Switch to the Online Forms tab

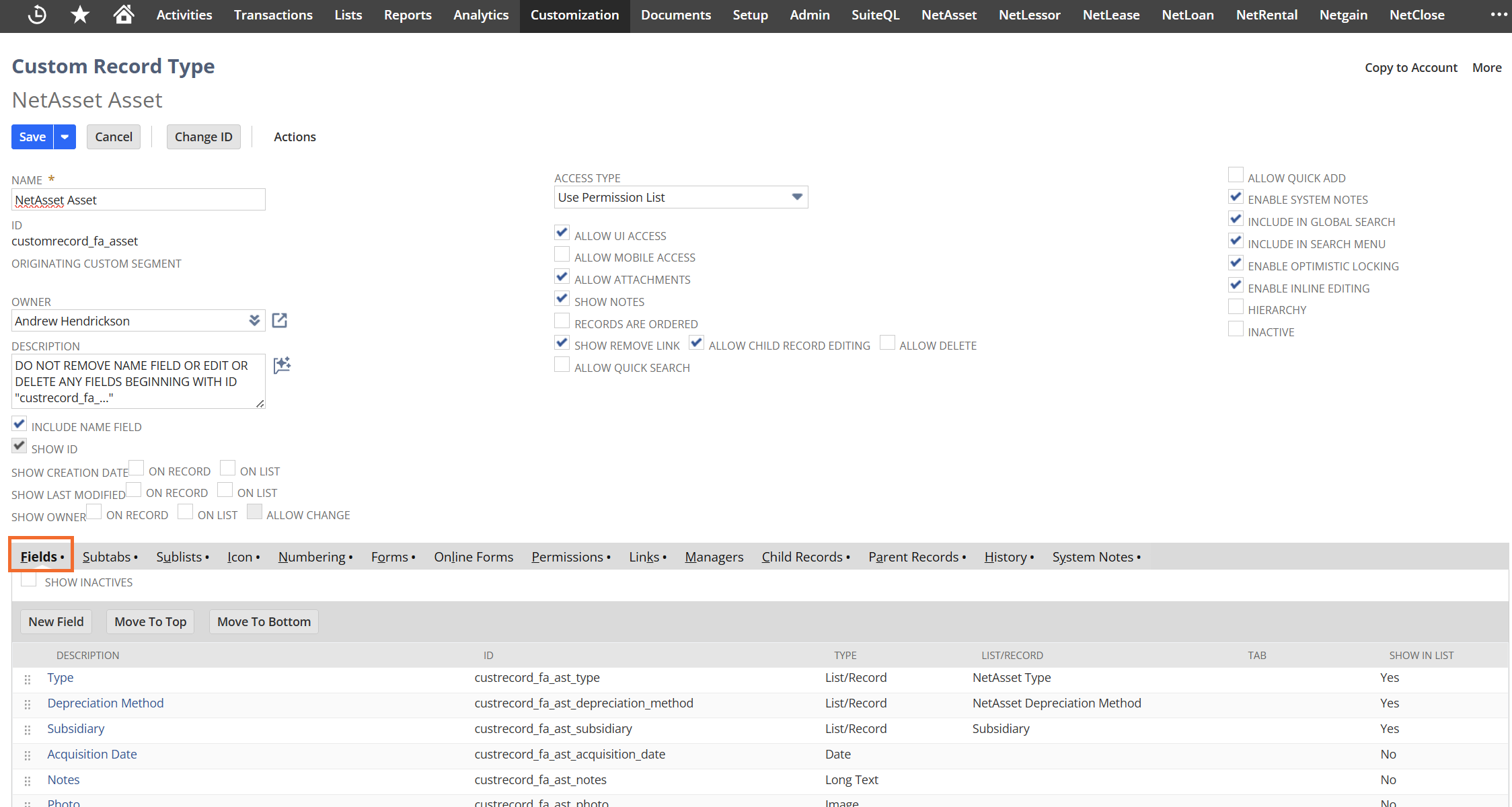474,557
